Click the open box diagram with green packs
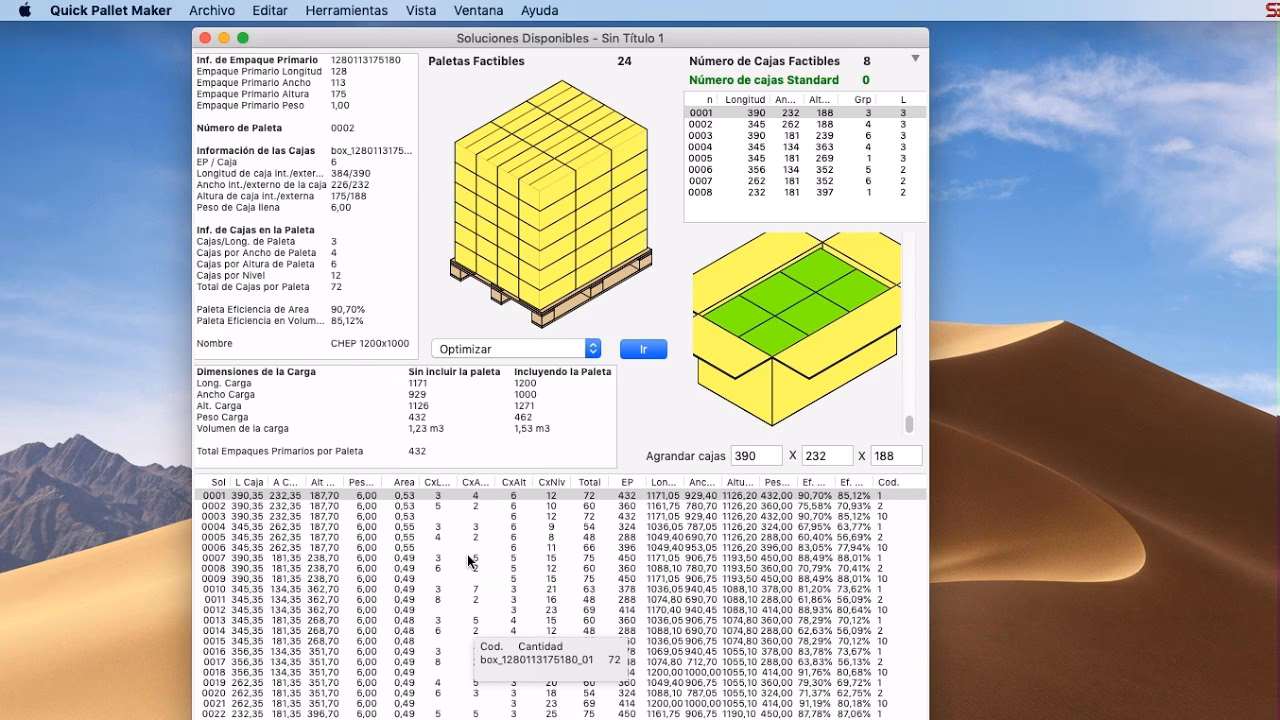This screenshot has width=1280, height=720. pos(795,330)
